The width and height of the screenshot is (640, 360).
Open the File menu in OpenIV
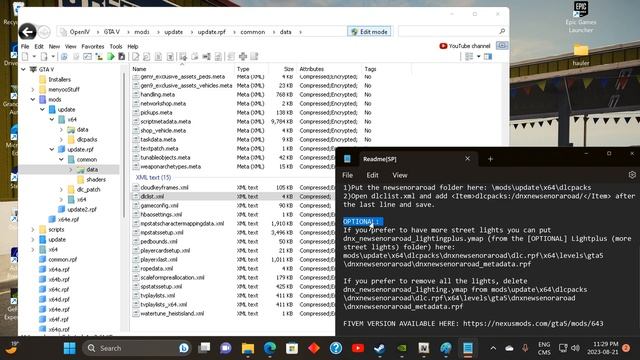pyautogui.click(x=25, y=47)
